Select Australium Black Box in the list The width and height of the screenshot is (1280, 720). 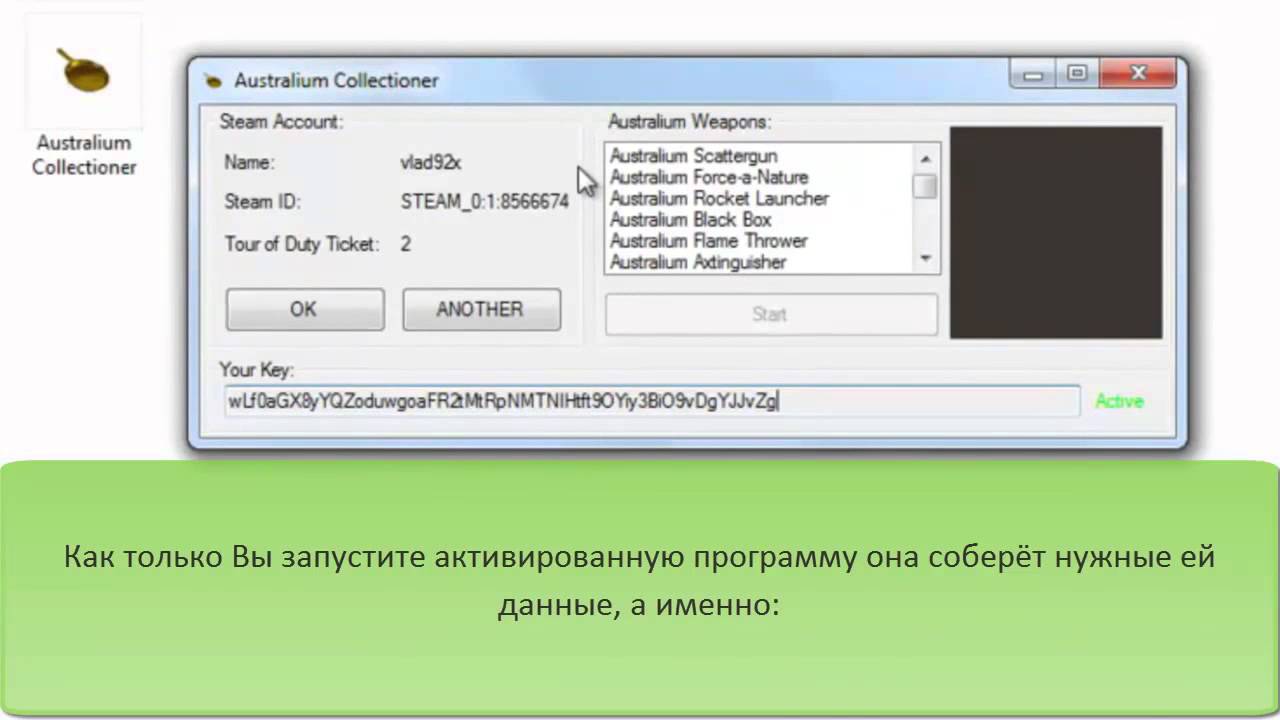point(758,219)
